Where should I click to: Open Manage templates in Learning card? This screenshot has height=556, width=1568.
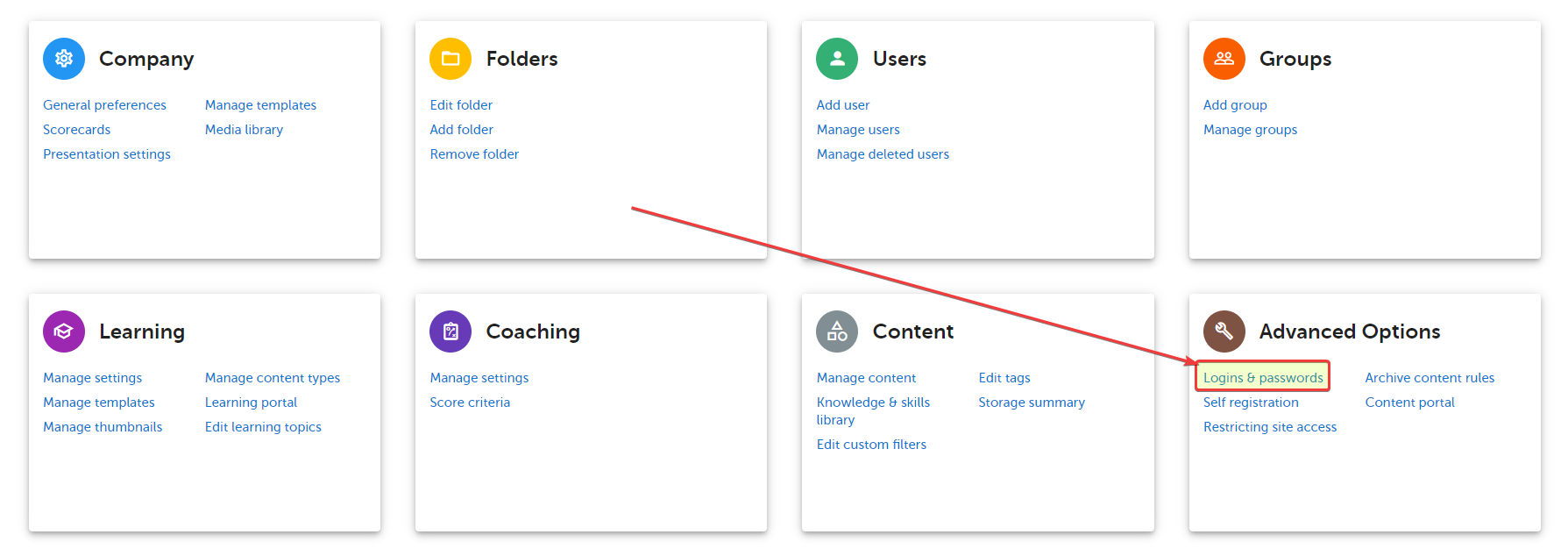pyautogui.click(x=99, y=403)
